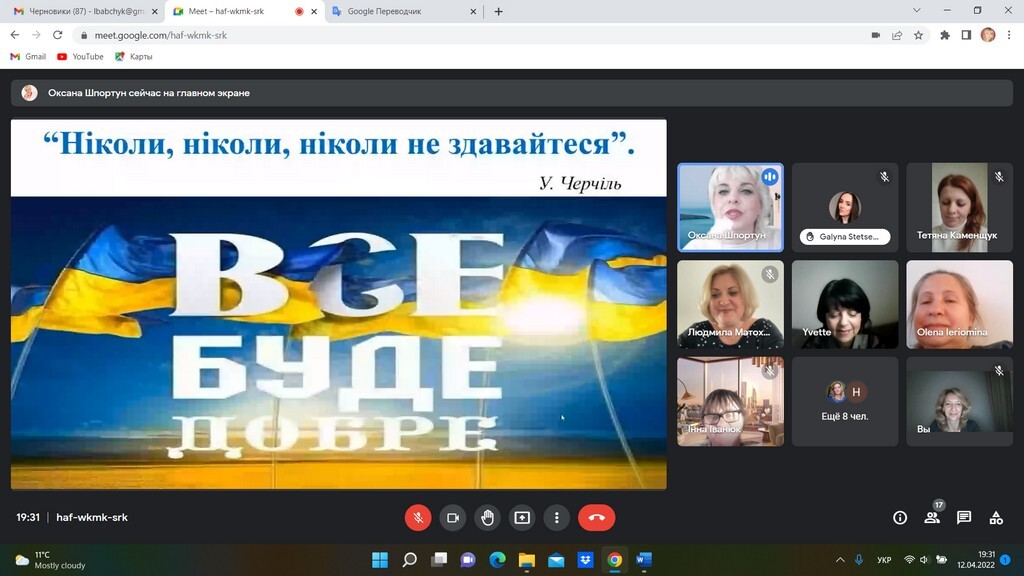
Task: Select the Yvette video tile
Action: point(845,304)
